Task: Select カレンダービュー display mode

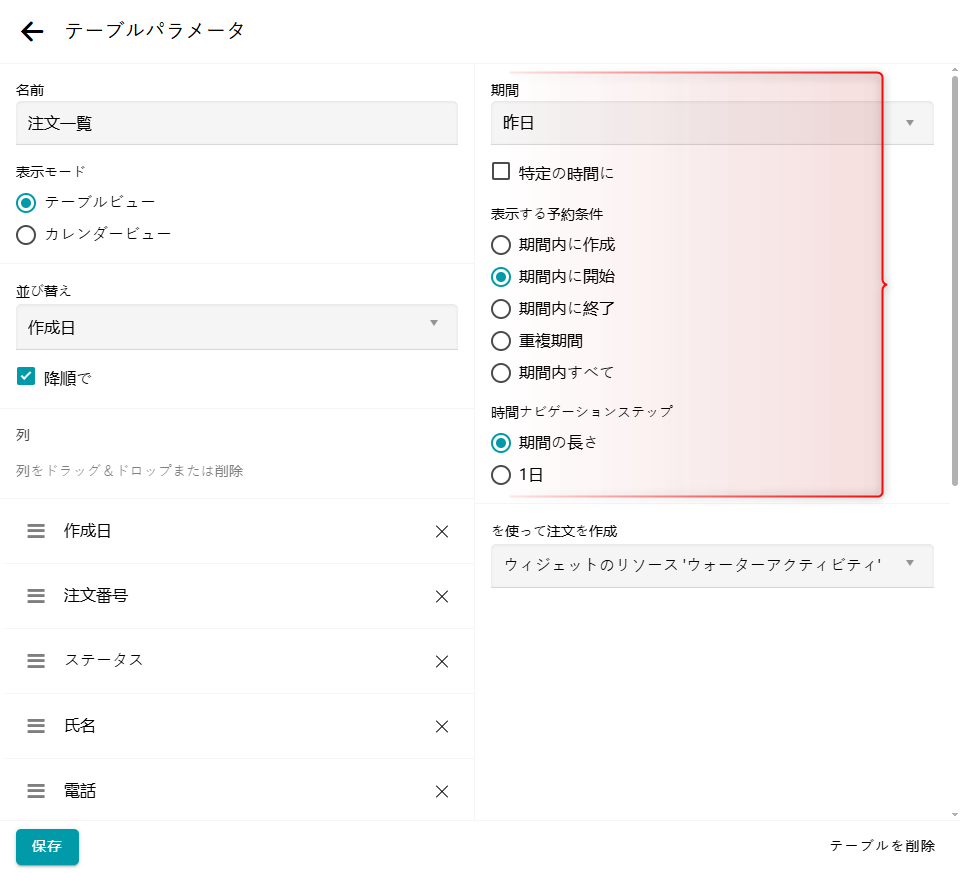Action: coord(27,235)
